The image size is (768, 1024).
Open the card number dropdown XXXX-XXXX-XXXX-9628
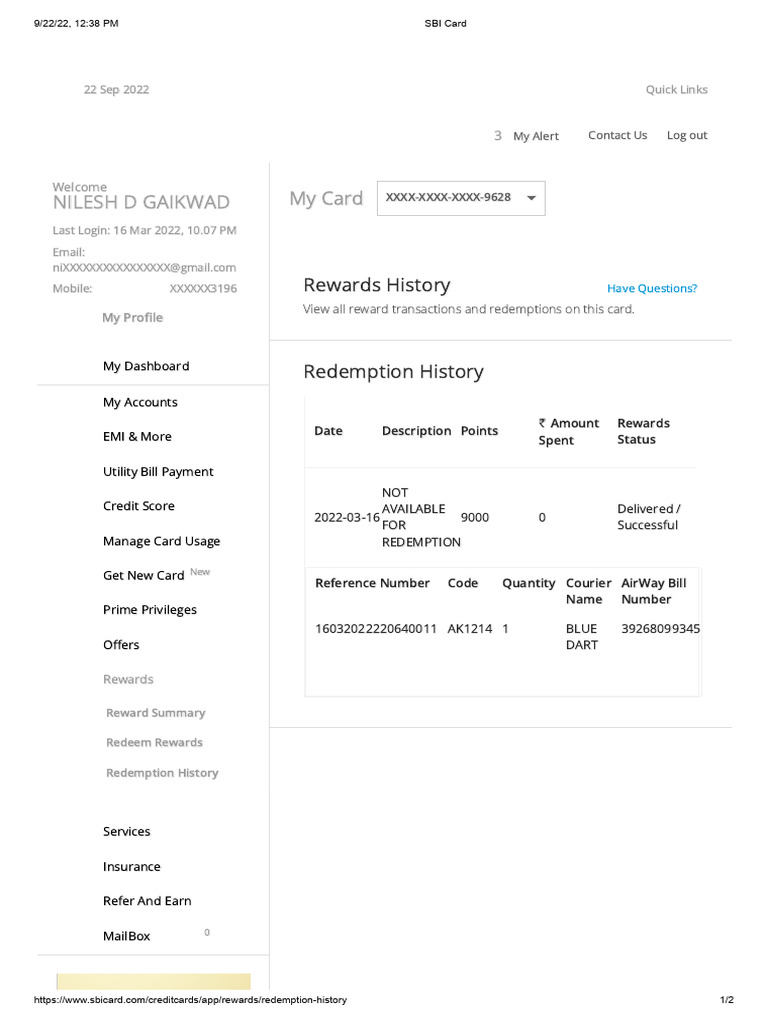click(x=460, y=198)
